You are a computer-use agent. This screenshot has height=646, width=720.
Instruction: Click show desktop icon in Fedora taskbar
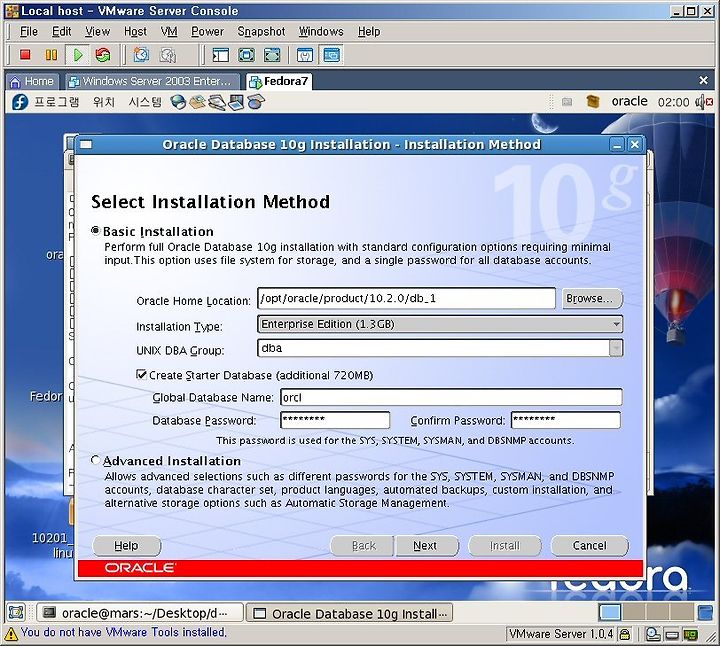point(16,612)
